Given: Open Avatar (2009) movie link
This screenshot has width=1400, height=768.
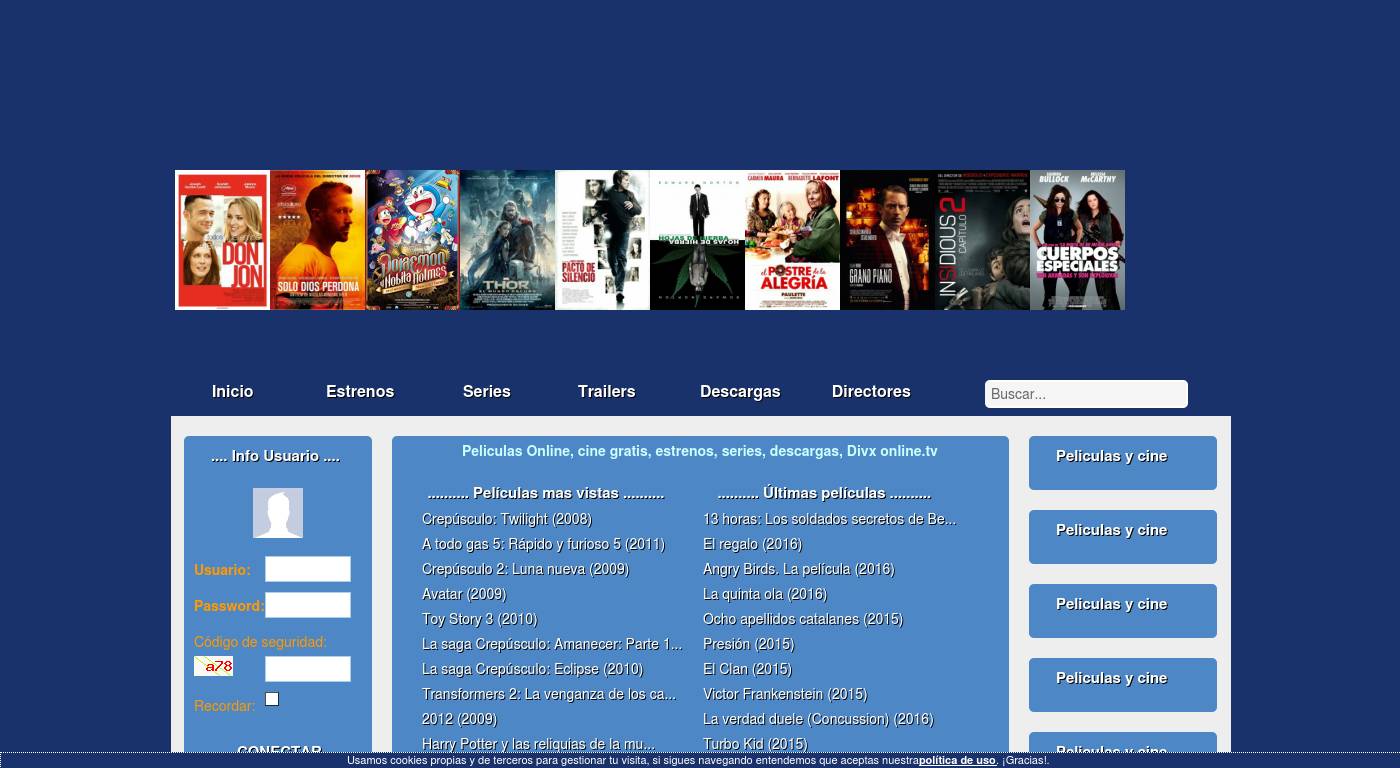Looking at the screenshot, I should [464, 594].
